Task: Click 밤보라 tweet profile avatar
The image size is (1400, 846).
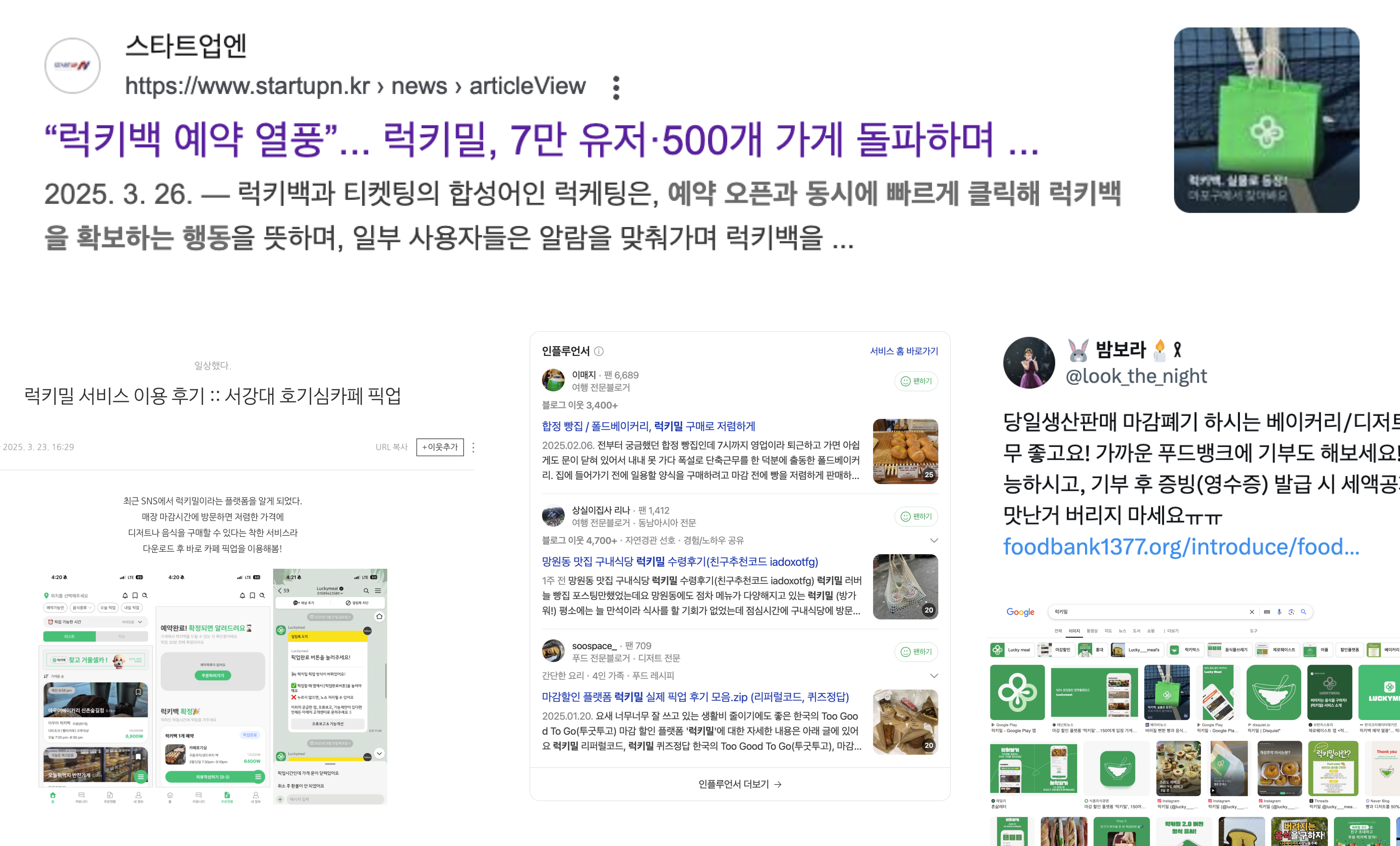Action: (x=1029, y=363)
